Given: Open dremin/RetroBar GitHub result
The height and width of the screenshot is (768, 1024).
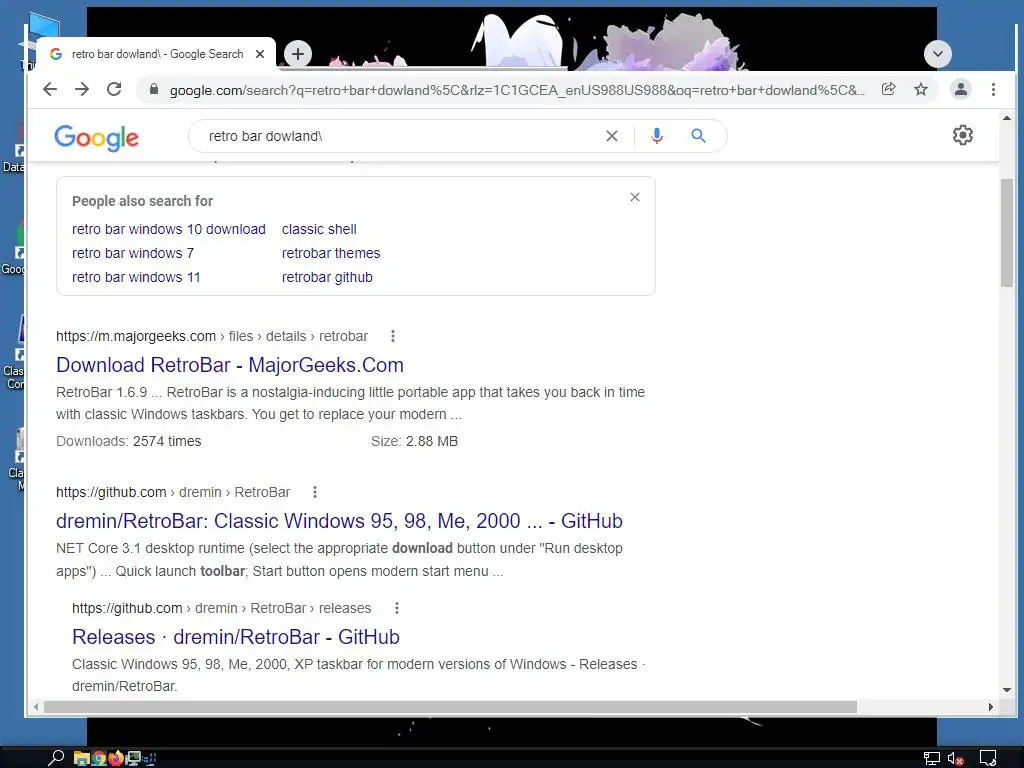Looking at the screenshot, I should pos(339,521).
